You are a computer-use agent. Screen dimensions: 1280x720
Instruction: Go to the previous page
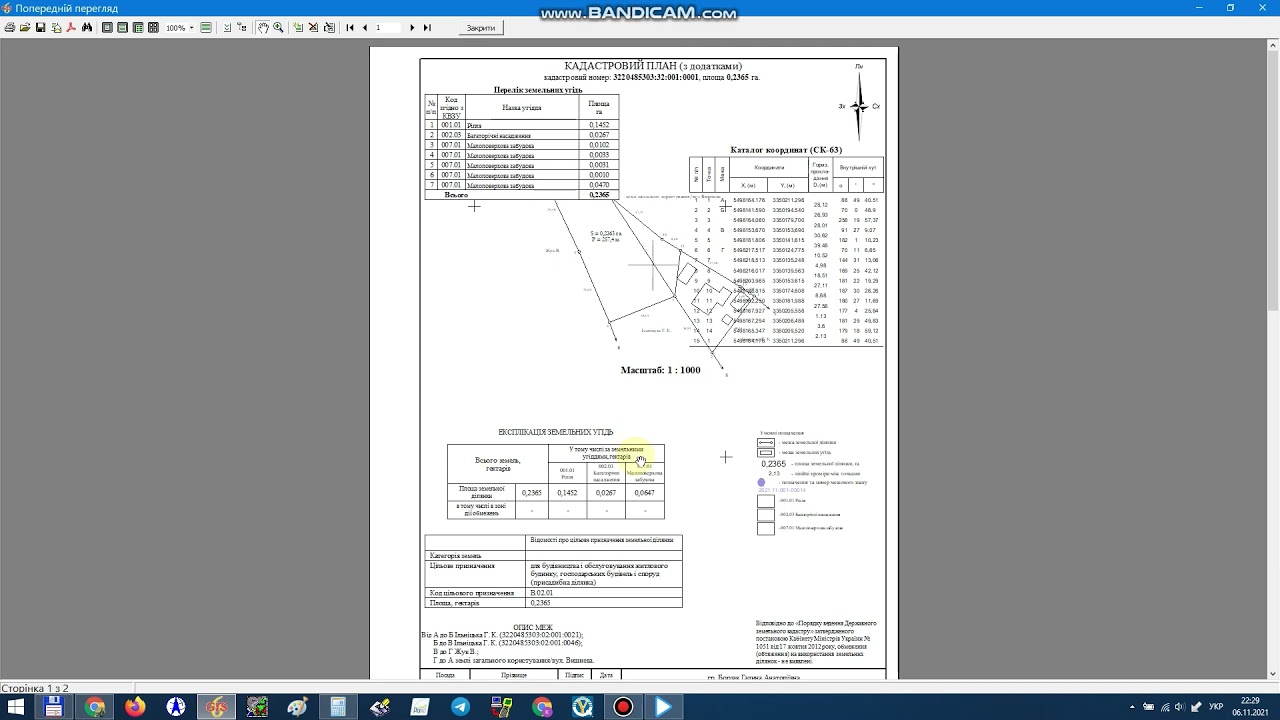364,28
